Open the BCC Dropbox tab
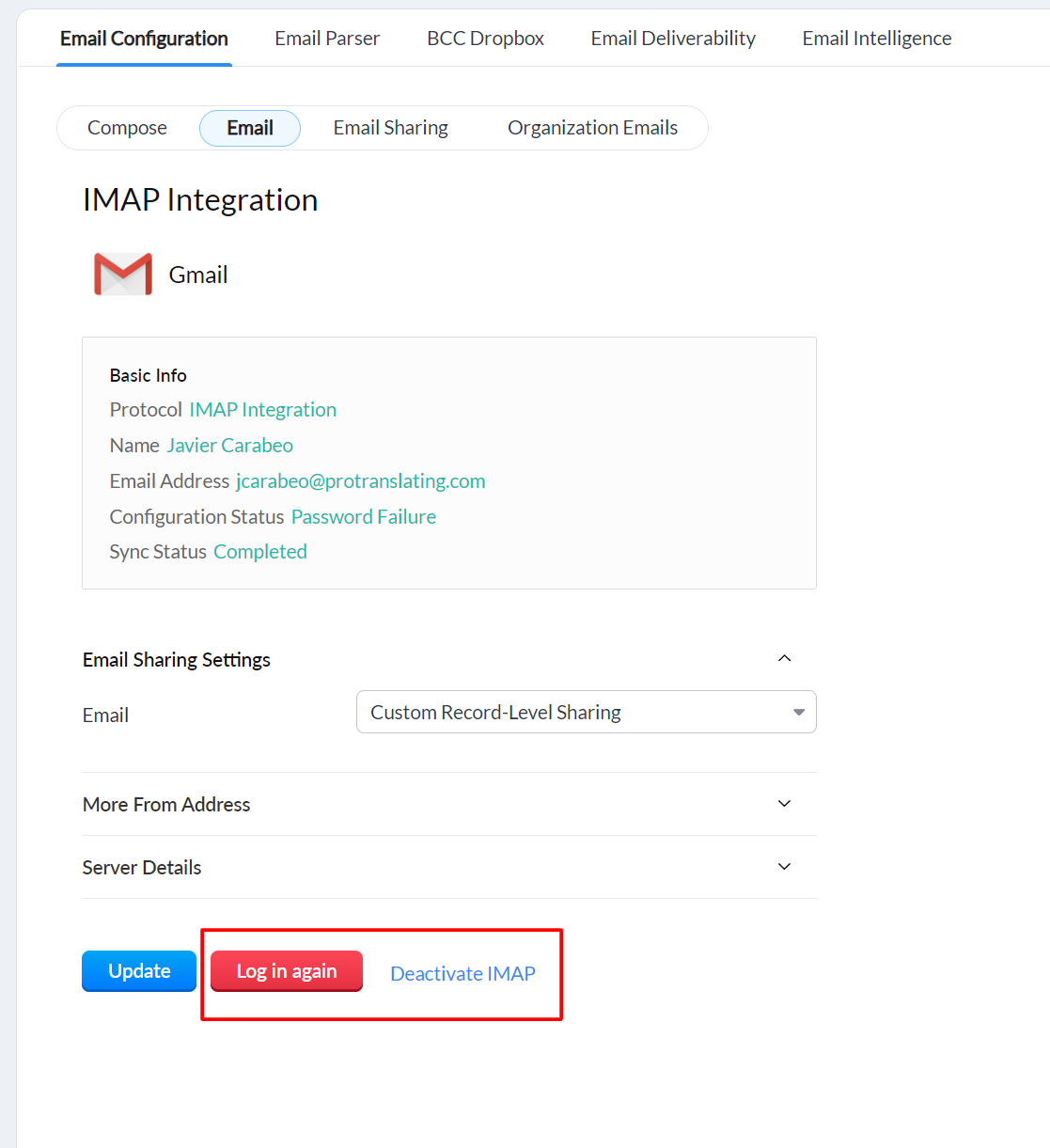Image resolution: width=1050 pixels, height=1148 pixels. point(485,39)
